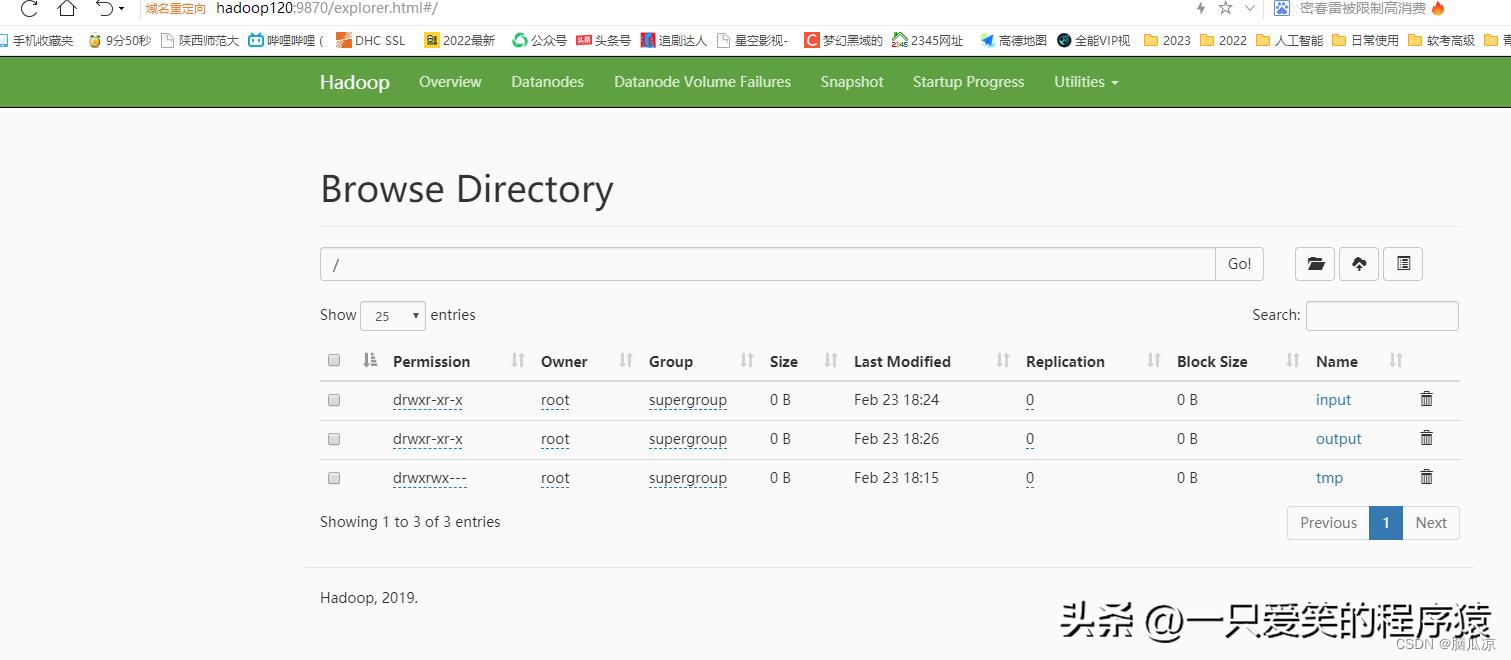The image size is (1511, 660).
Task: Upload files using the cloud upload icon
Action: coord(1358,263)
